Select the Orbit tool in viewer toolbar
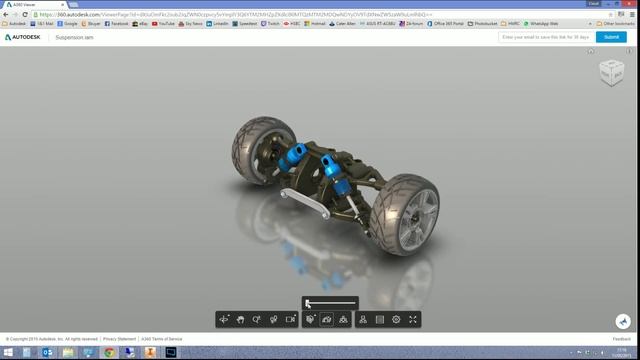 (224, 320)
